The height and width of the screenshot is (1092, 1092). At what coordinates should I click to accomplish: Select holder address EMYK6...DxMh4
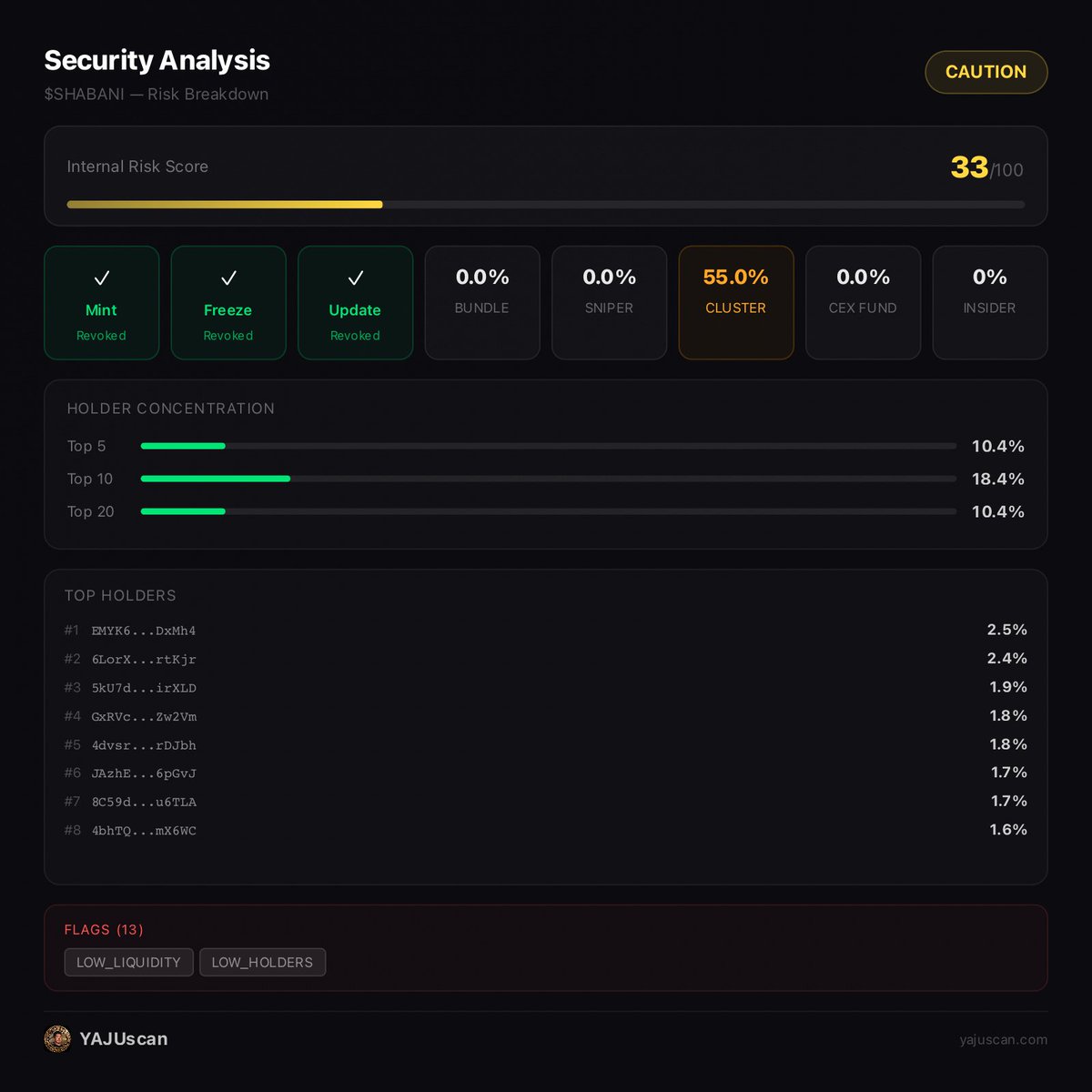point(144,631)
